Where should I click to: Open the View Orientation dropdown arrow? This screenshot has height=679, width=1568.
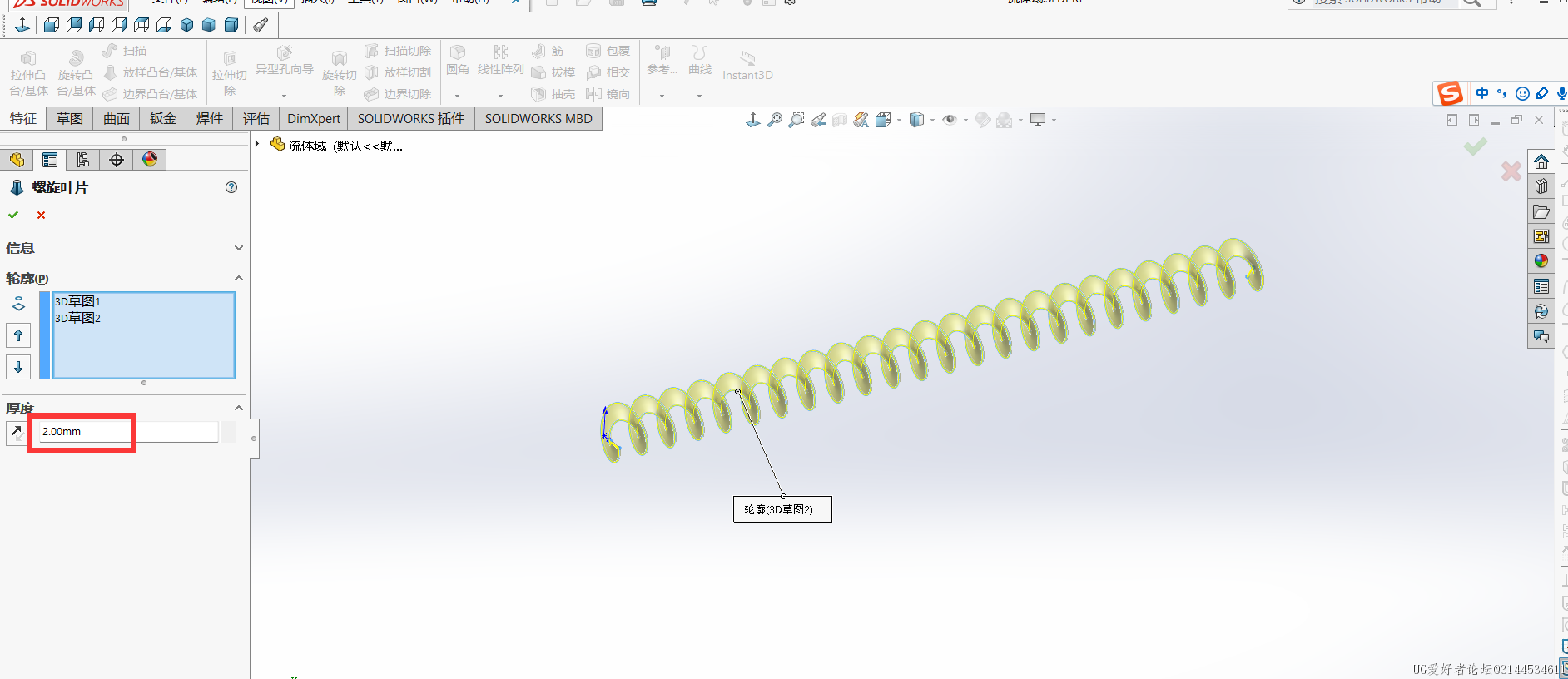(x=899, y=121)
